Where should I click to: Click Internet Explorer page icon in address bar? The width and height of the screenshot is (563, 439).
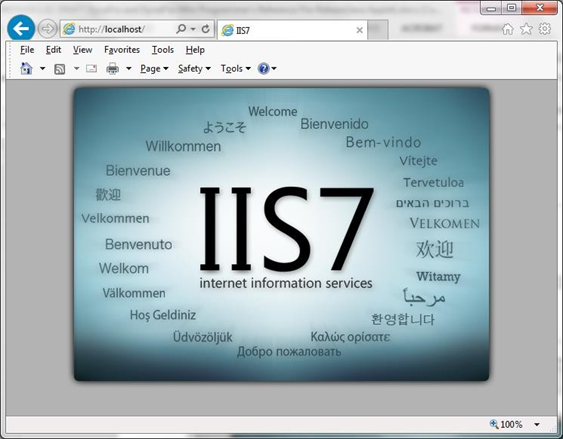[69, 29]
